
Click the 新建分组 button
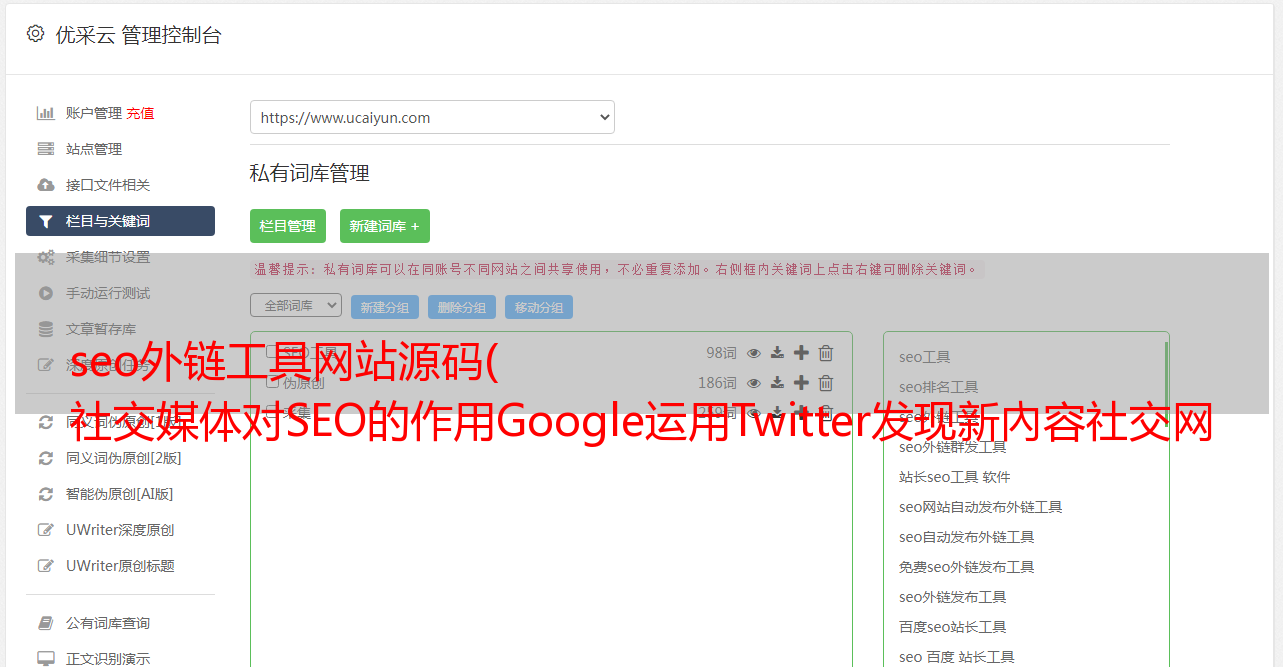pos(385,307)
